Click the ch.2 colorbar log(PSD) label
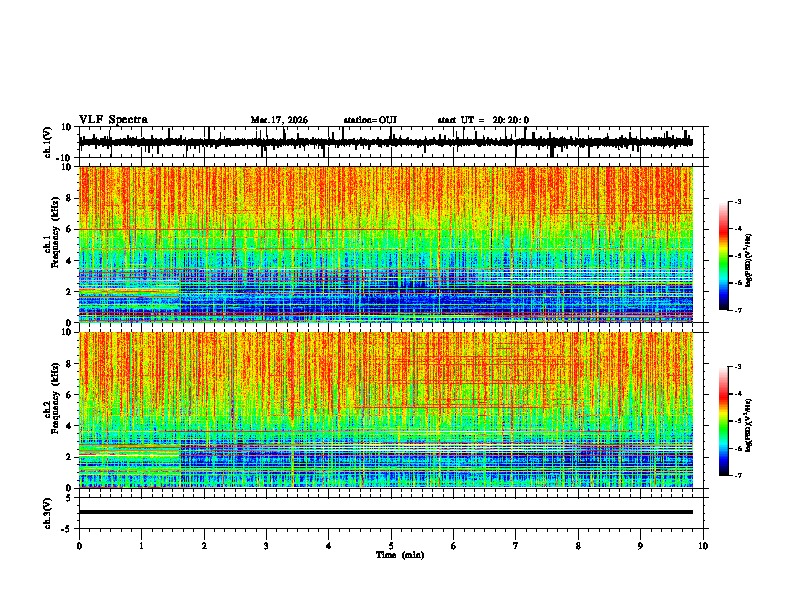The width and height of the screenshot is (792, 612). click(x=749, y=426)
